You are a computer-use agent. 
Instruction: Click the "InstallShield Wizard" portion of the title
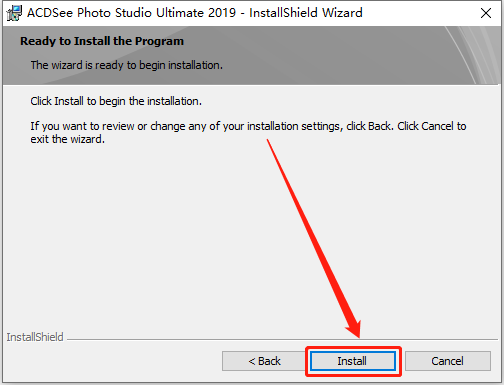306,13
